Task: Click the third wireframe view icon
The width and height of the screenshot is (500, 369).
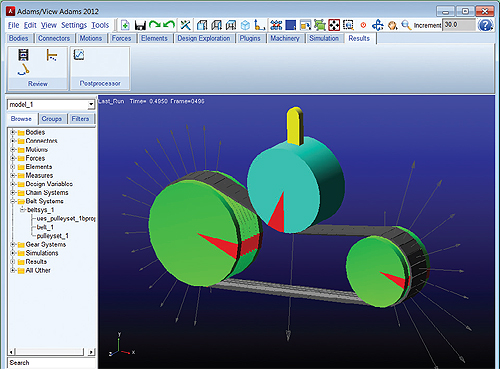Action: 231,25
